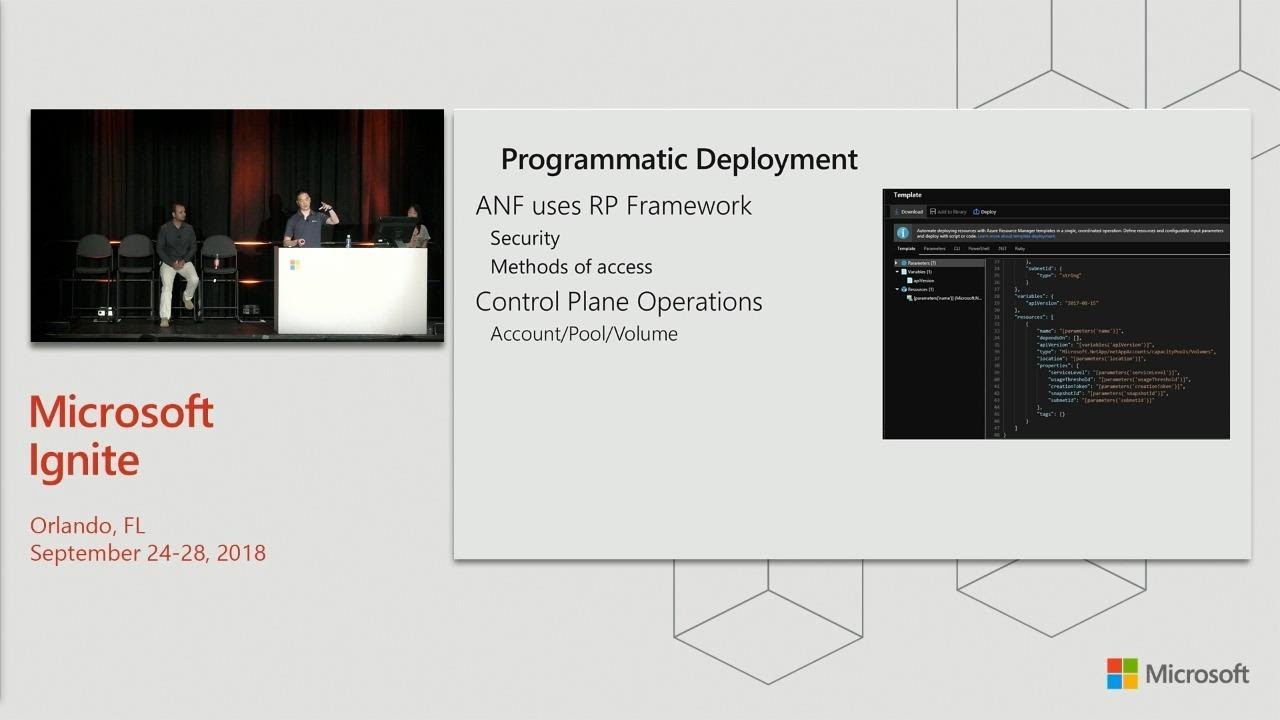Screen dimensions: 1280x720
Task: Click the blue info icon in the banner
Action: pyautogui.click(x=903, y=233)
